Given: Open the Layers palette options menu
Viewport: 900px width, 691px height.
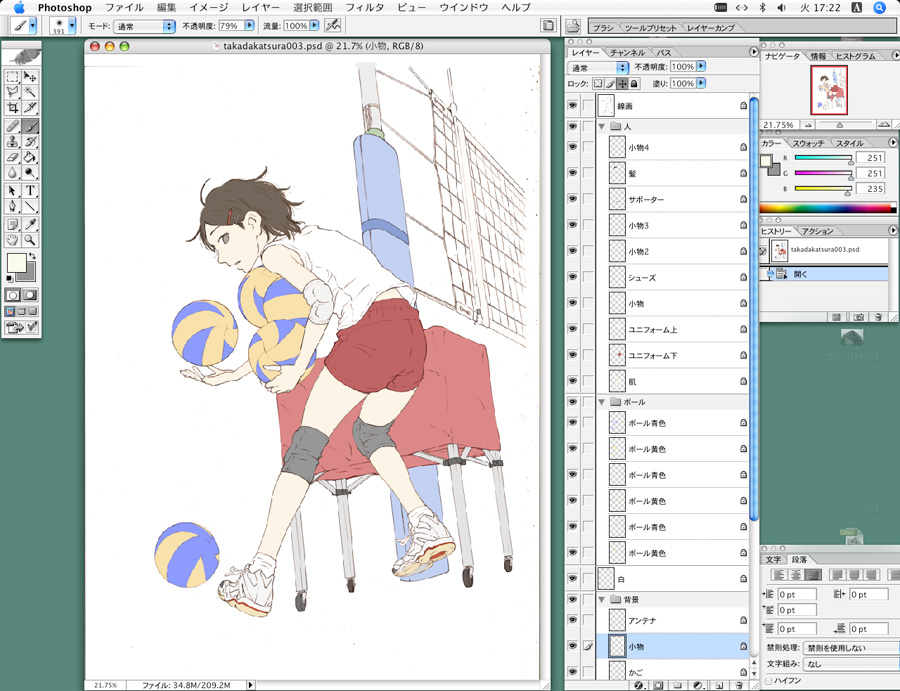Looking at the screenshot, I should [x=754, y=52].
